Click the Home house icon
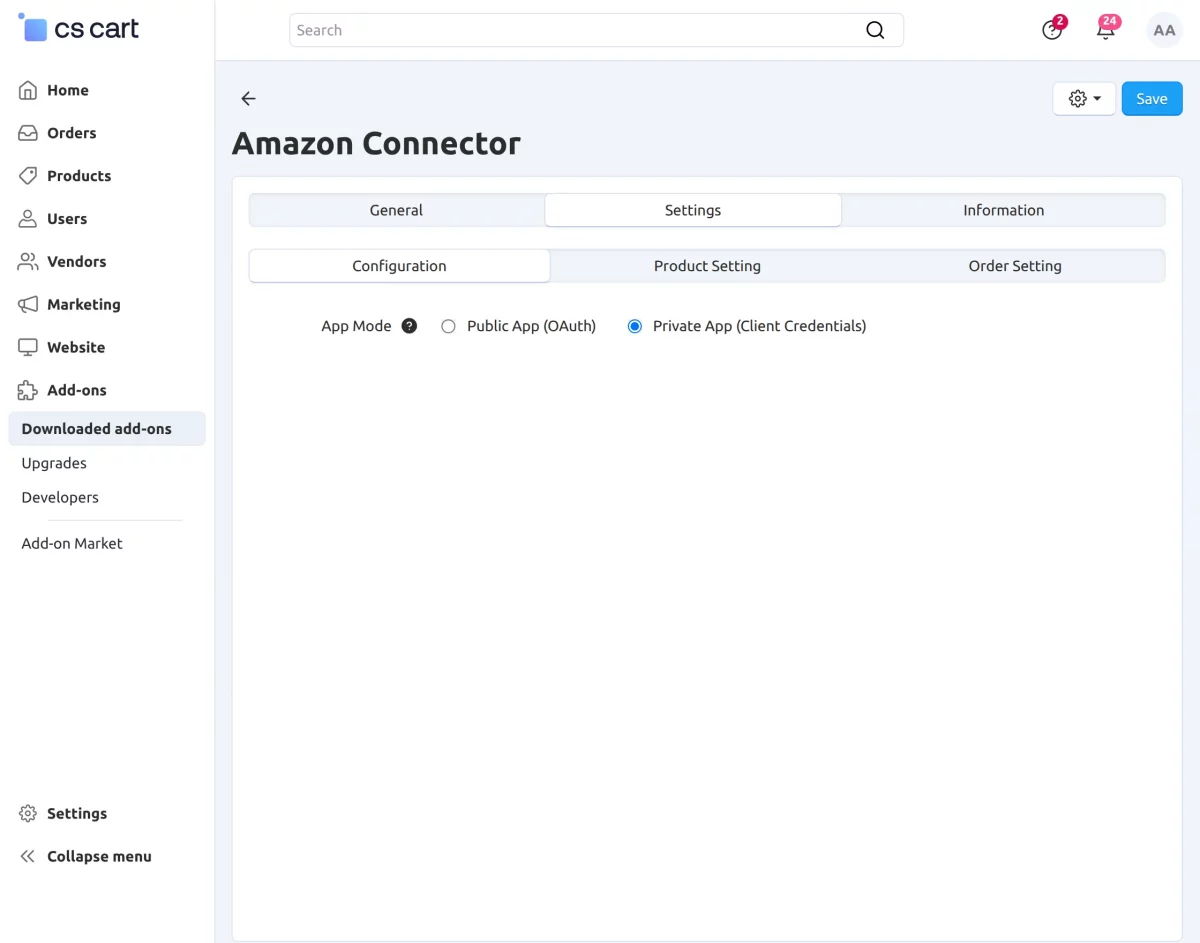1200x943 pixels. coord(28,90)
